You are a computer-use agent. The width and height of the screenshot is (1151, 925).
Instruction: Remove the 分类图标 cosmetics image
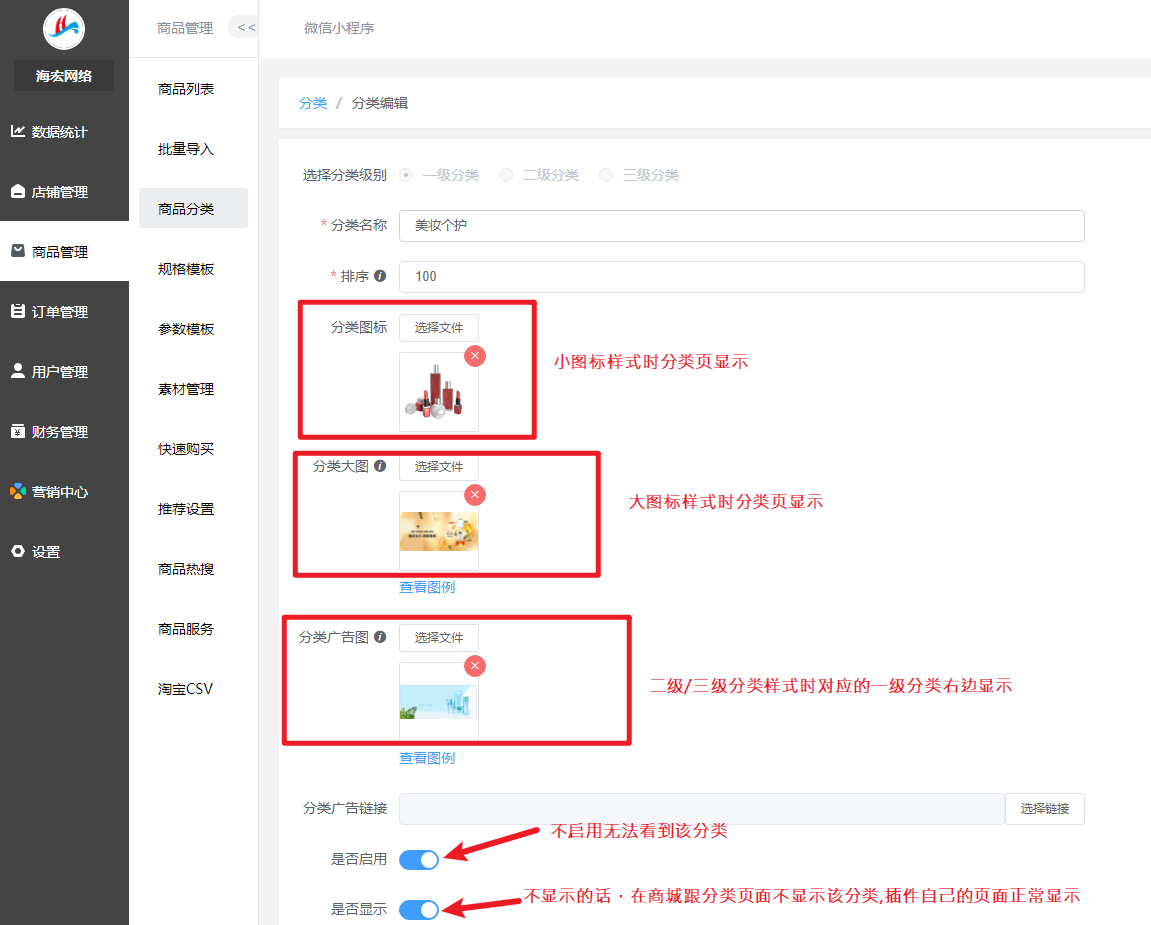click(x=475, y=355)
